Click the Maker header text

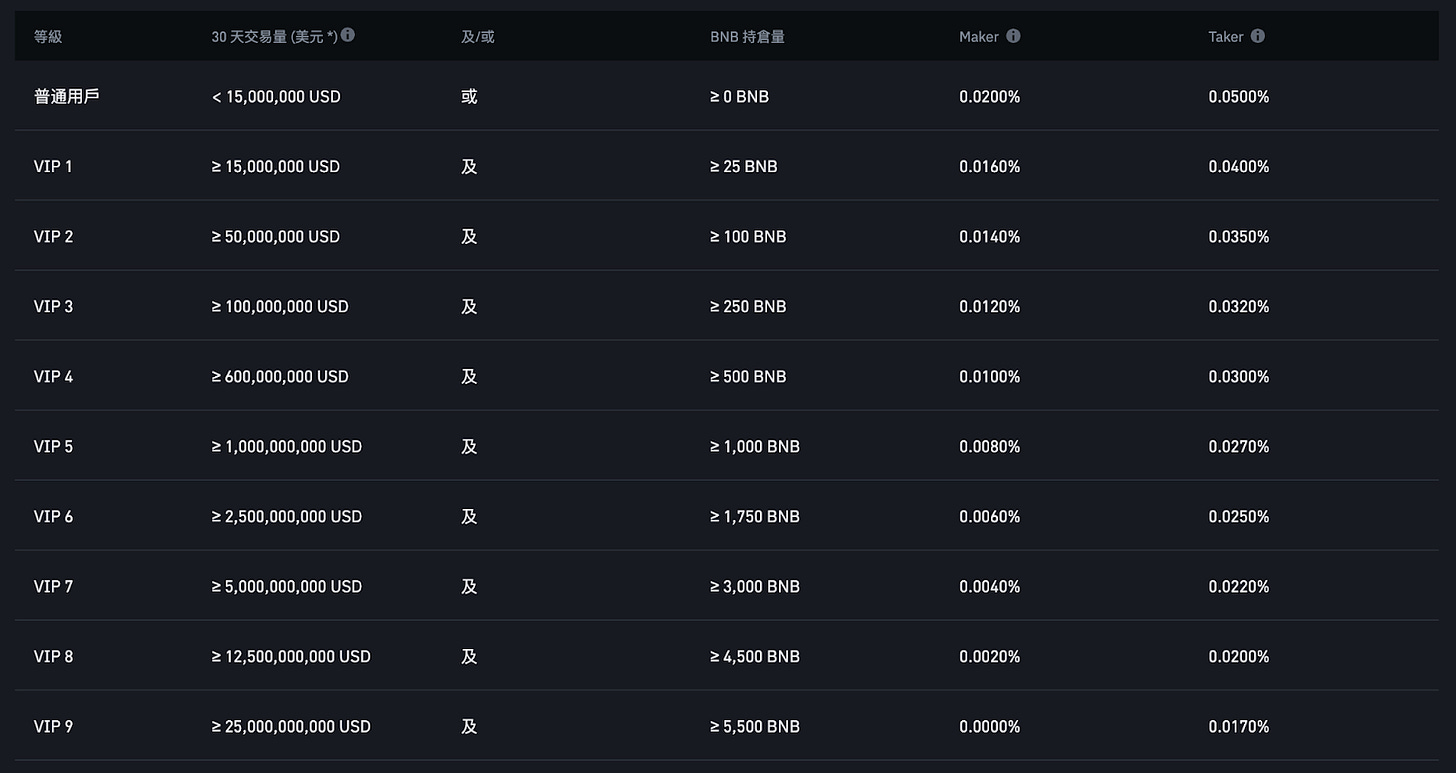[978, 37]
